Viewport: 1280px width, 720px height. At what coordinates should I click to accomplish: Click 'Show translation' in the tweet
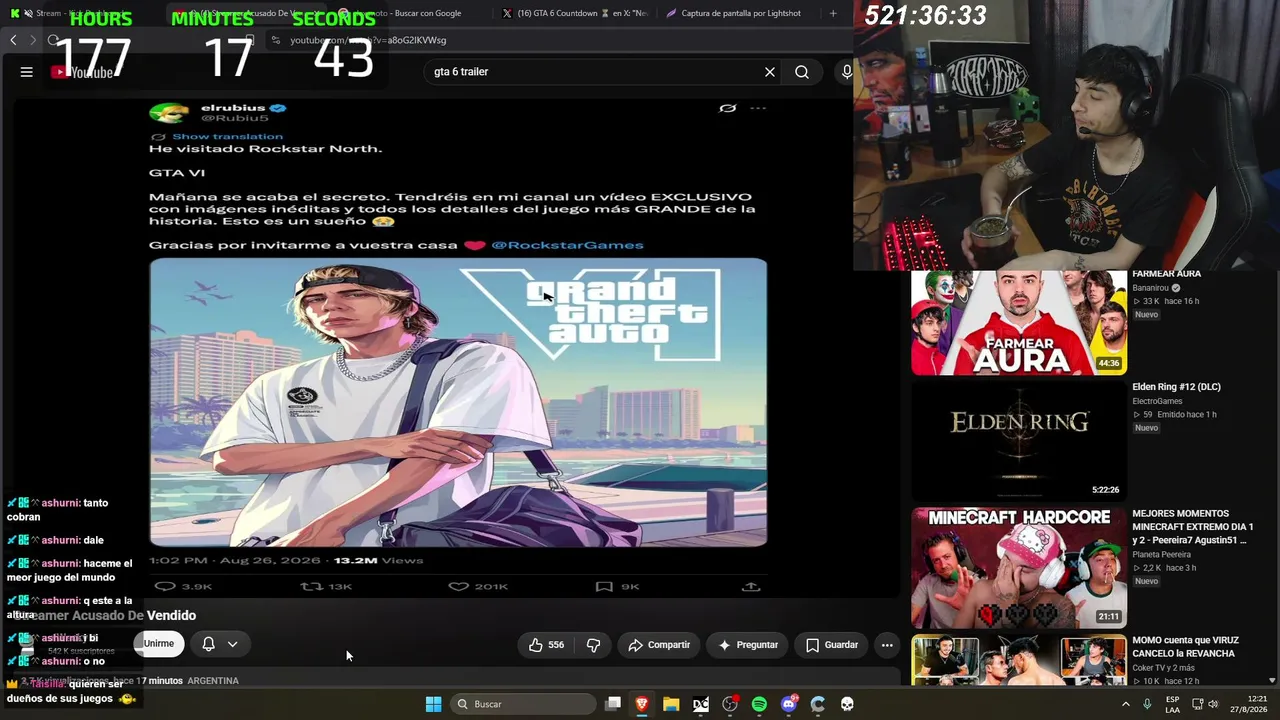point(227,136)
